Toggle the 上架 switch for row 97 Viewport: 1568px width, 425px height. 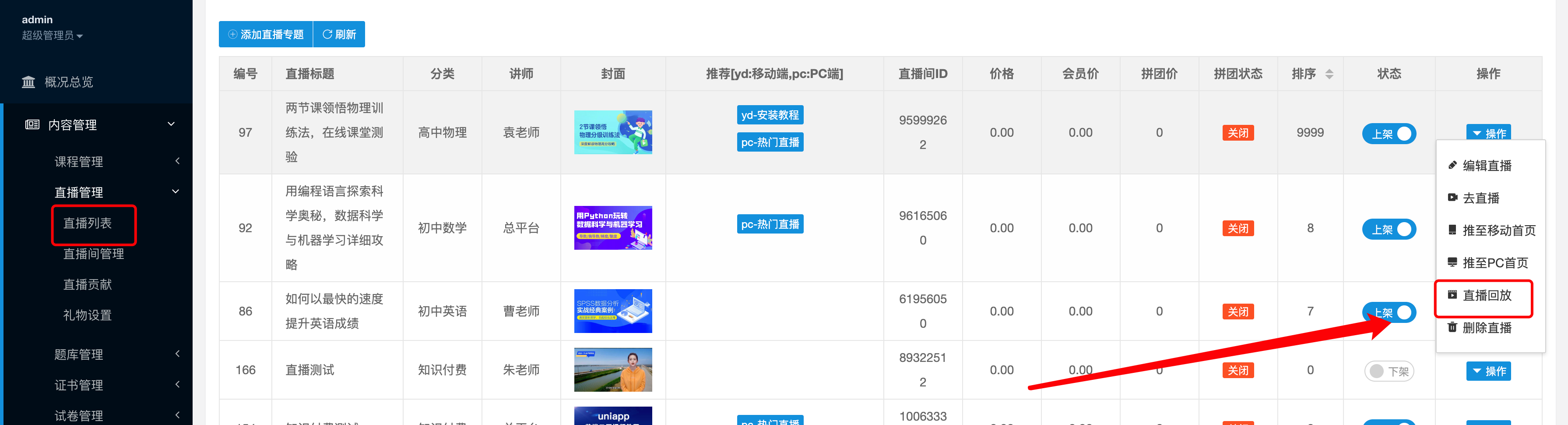(1389, 133)
